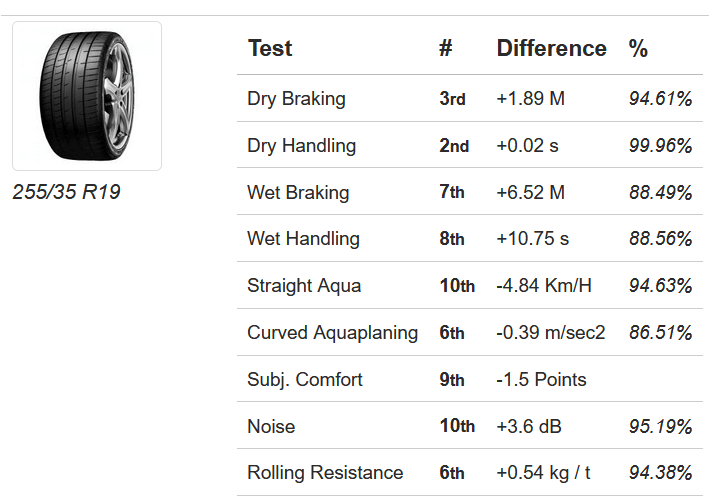Click the 255/35 R19 size label
The height and width of the screenshot is (498, 709).
click(66, 192)
